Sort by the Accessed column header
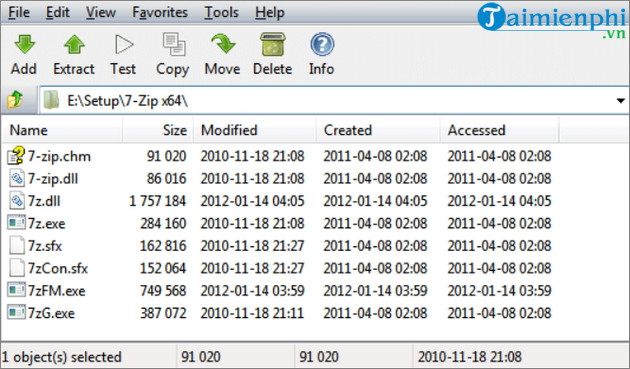Screen dimensions: 630x369 (x=499, y=130)
